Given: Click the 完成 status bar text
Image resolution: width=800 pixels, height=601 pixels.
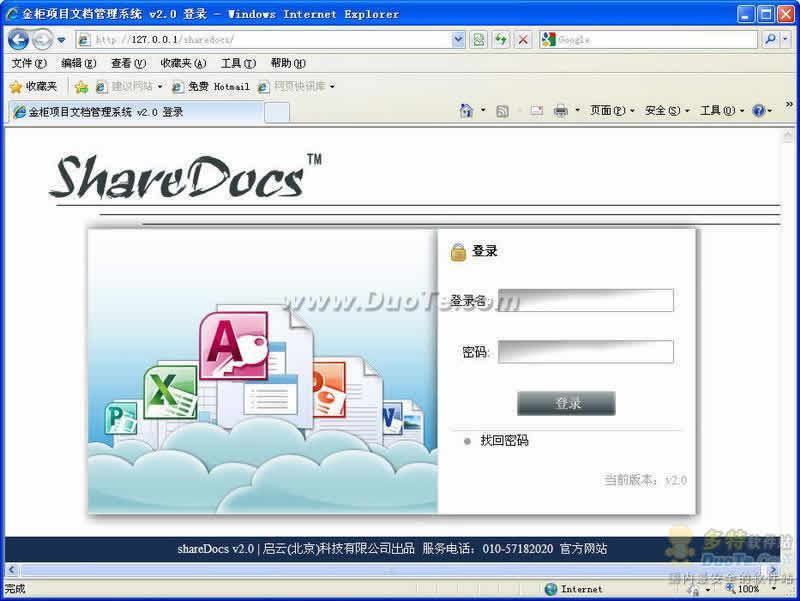Looking at the screenshot, I should point(15,589).
